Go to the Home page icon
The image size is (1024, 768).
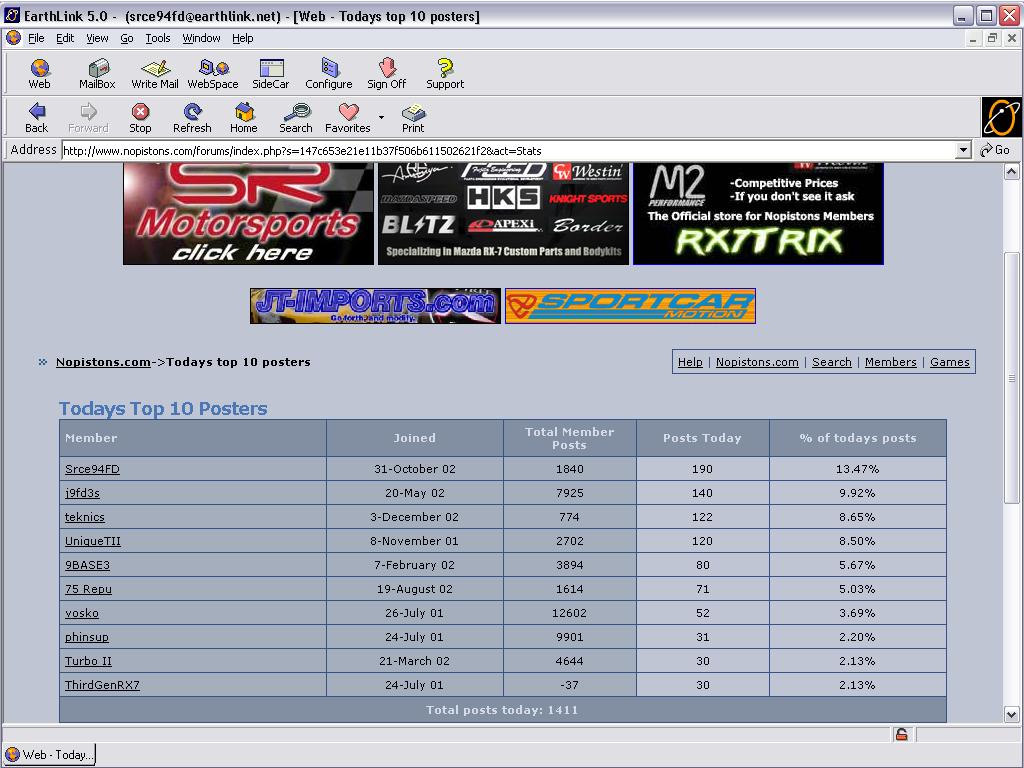pyautogui.click(x=244, y=117)
